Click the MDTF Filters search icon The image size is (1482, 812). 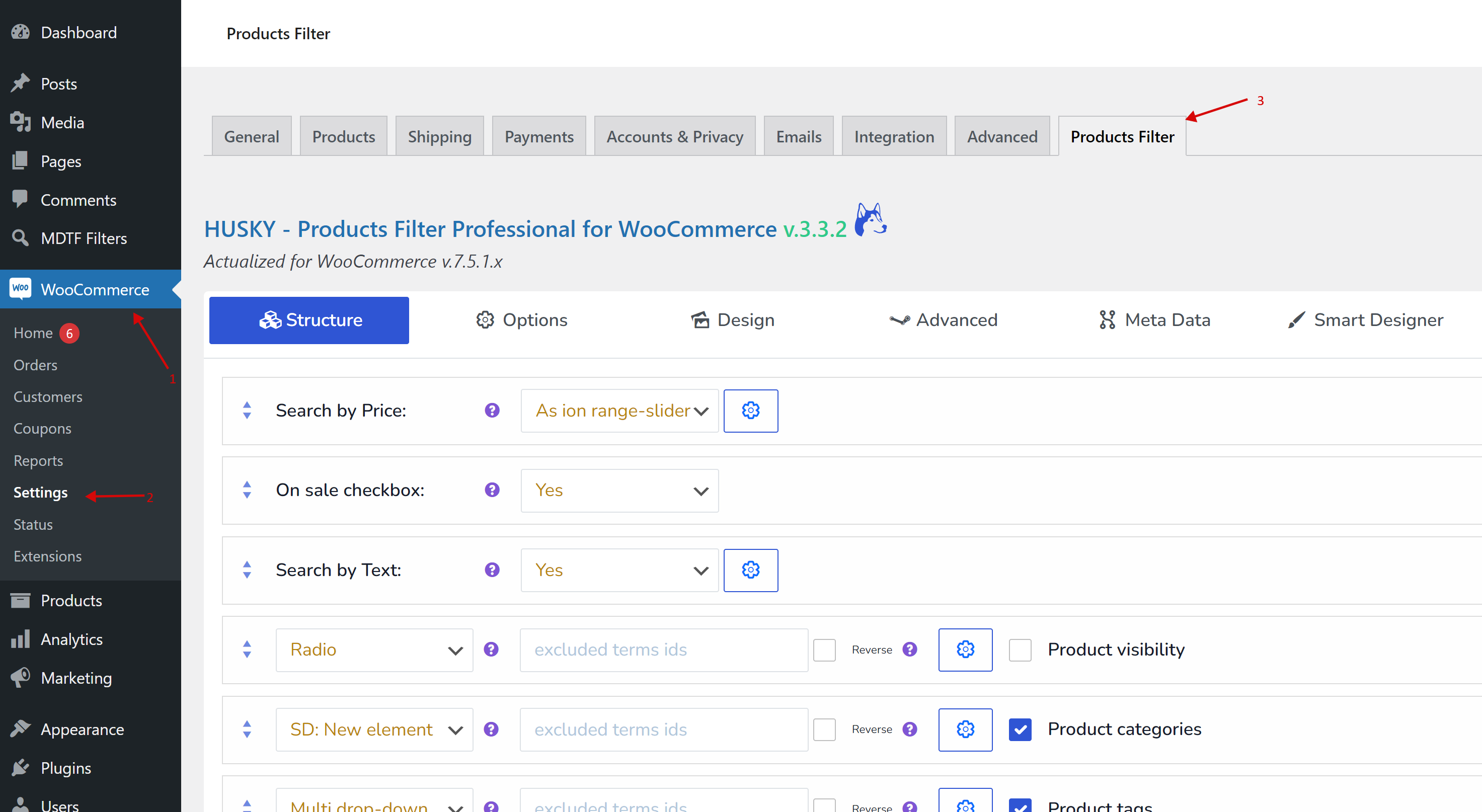tap(21, 238)
